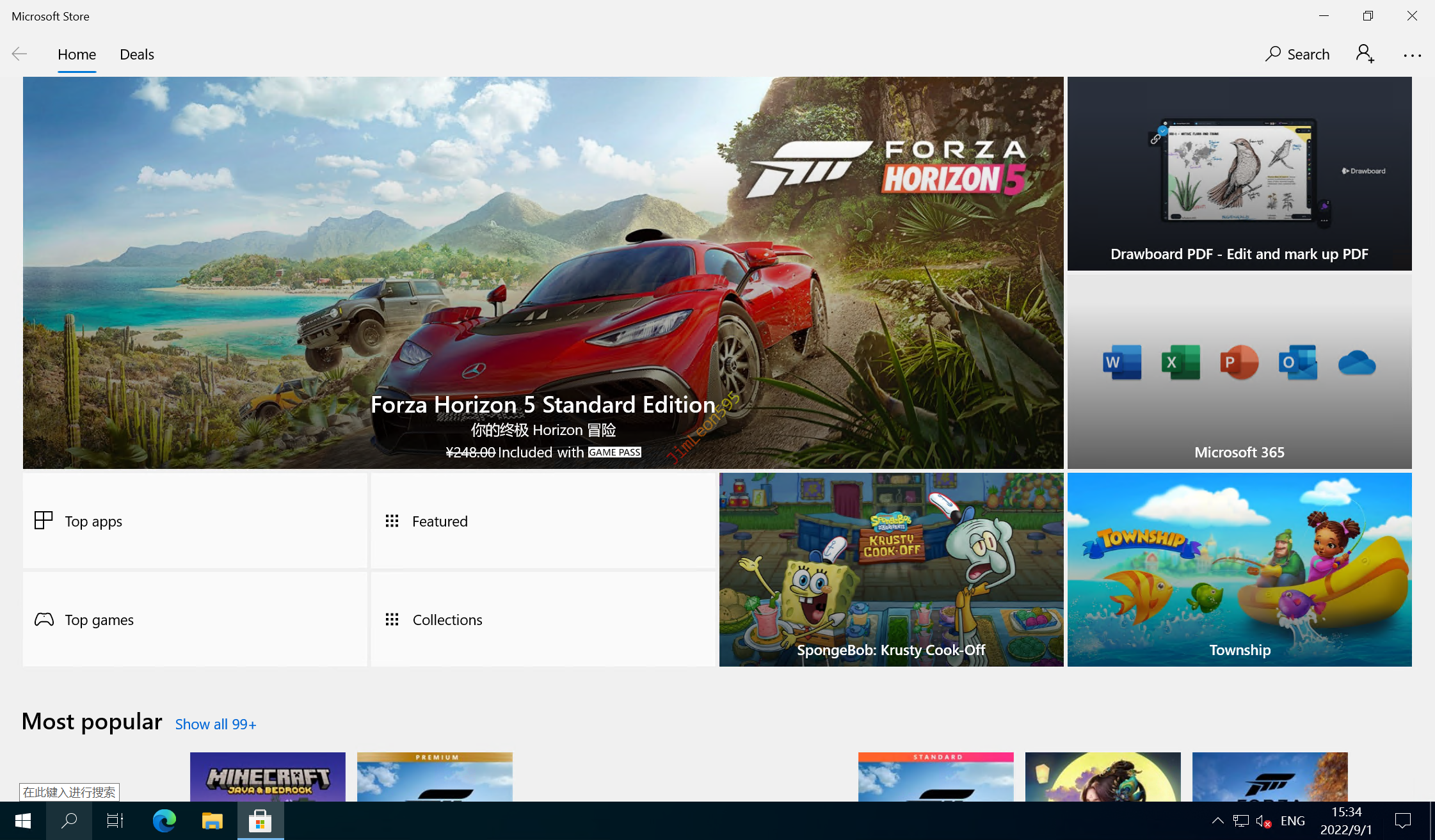1435x840 pixels.
Task: Open the Collections category tile
Action: pyautogui.click(x=542, y=619)
